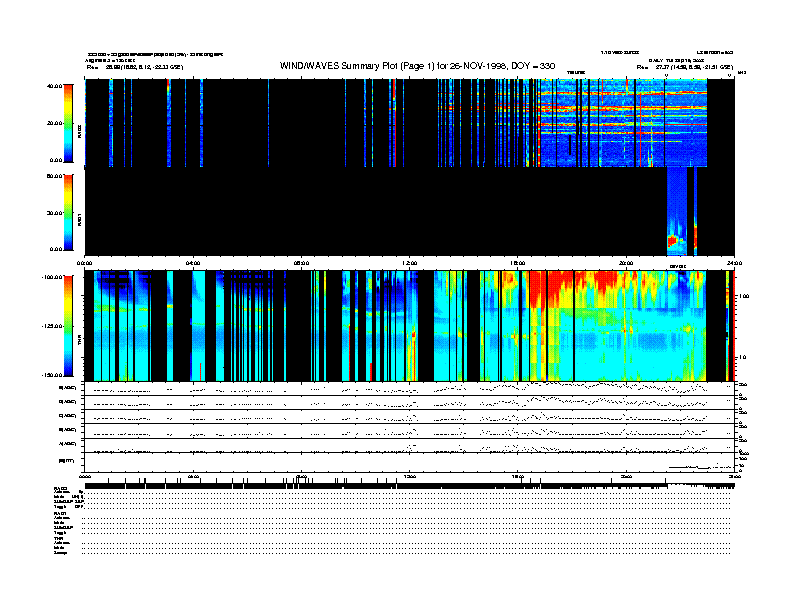Select the TNR color scale bar
Screen dimensions: 792x612
(68, 326)
